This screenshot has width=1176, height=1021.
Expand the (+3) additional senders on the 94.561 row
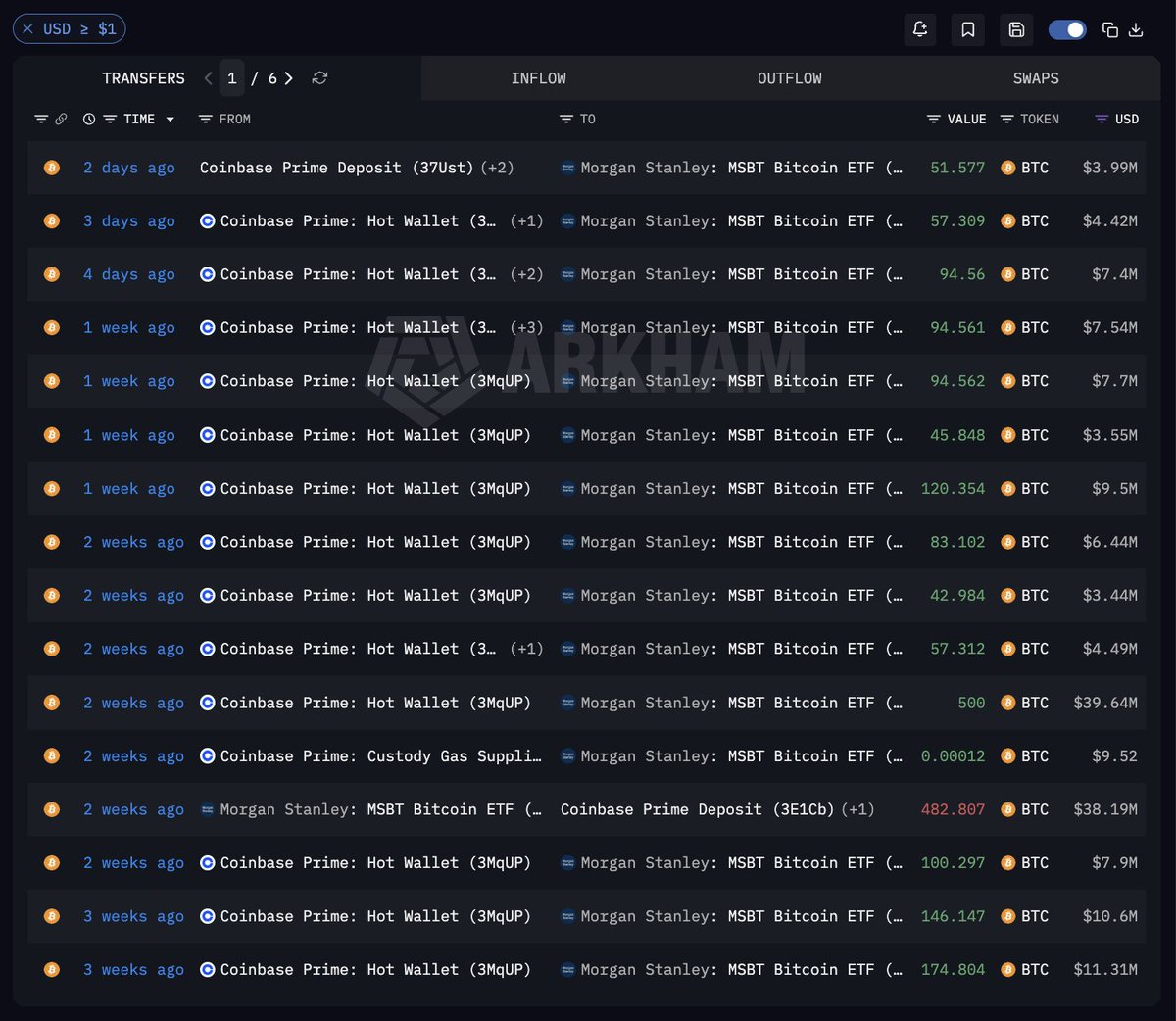526,328
